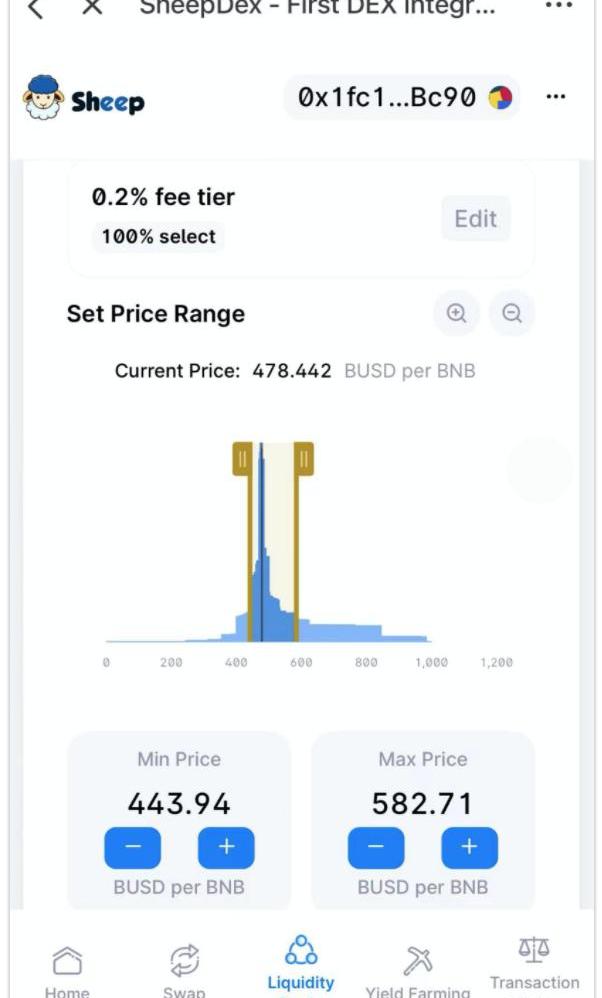Zoom in the price range chart

[457, 314]
